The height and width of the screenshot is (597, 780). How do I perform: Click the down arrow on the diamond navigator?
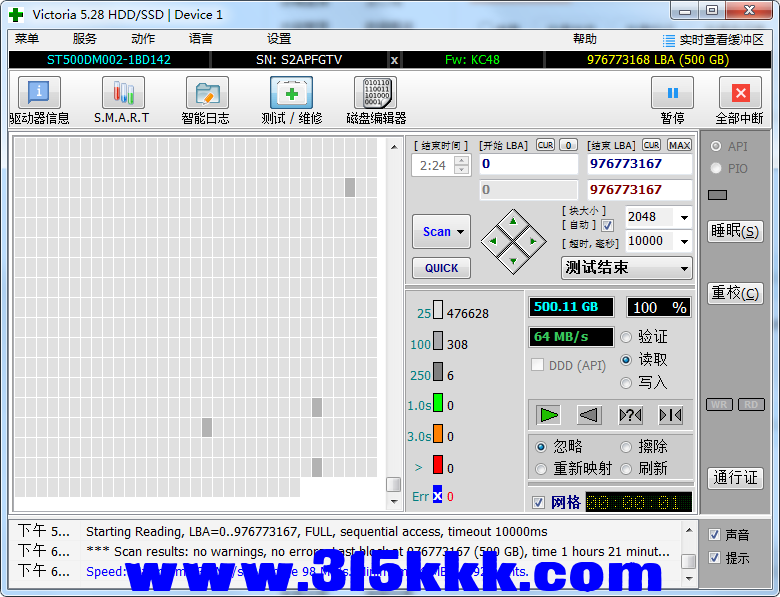(x=513, y=261)
